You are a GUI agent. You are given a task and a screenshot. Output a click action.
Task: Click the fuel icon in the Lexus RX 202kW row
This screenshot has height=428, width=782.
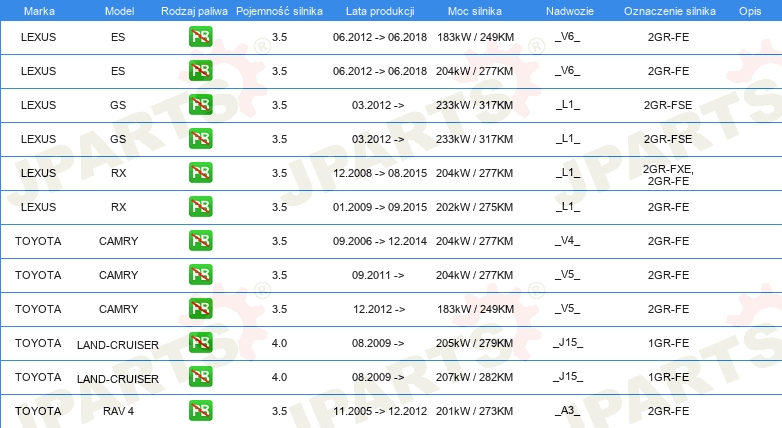[x=200, y=207]
